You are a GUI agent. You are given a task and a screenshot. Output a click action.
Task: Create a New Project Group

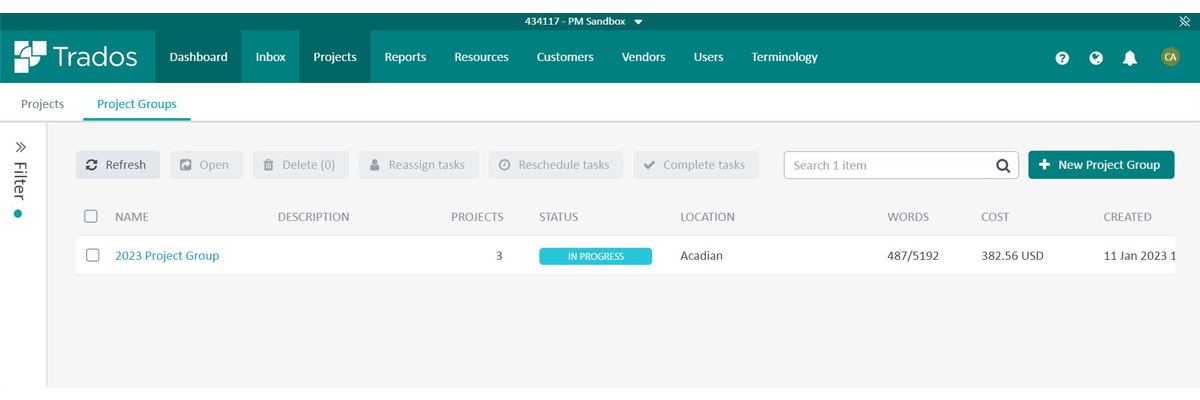click(1101, 165)
